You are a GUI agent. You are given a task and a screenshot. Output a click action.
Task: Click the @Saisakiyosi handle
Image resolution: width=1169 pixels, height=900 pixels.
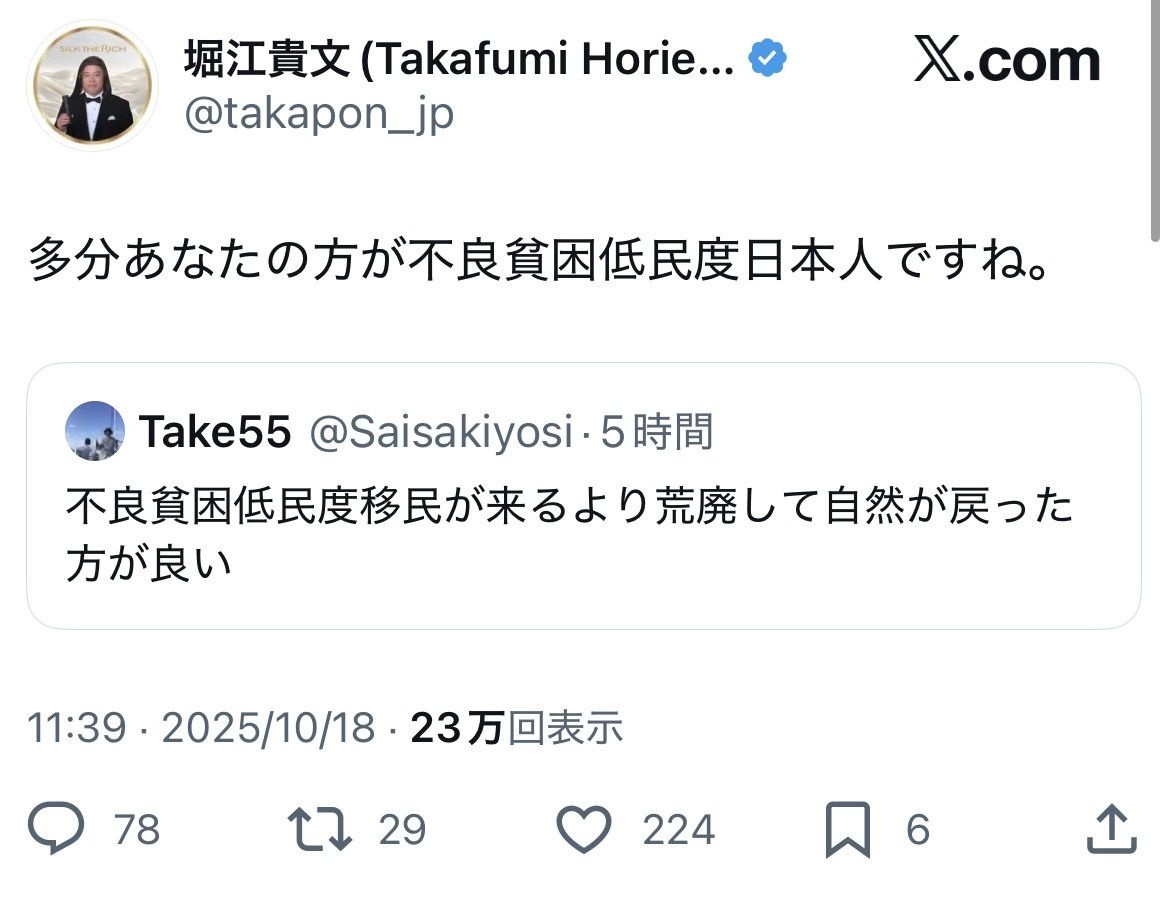[x=439, y=432]
